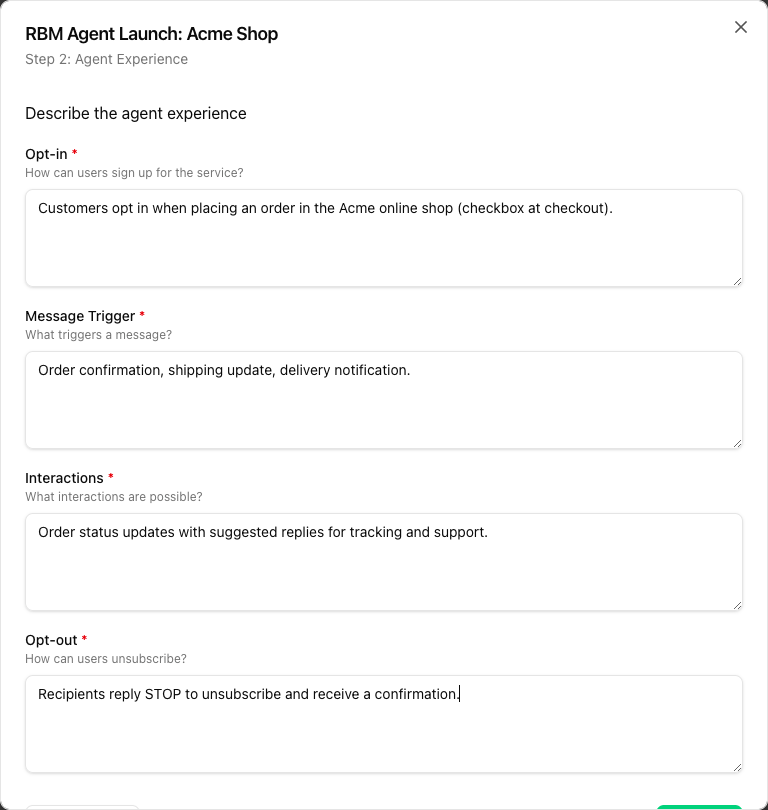This screenshot has height=810, width=768.
Task: Click hint 'What triggers a message?'
Action: pyautogui.click(x=99, y=335)
